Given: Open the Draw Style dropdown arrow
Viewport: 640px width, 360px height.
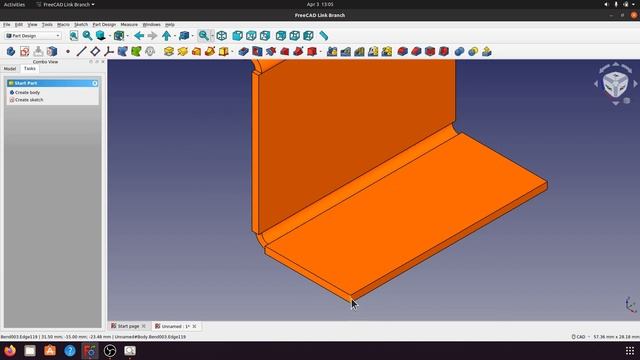Looking at the screenshot, I should [110, 36].
